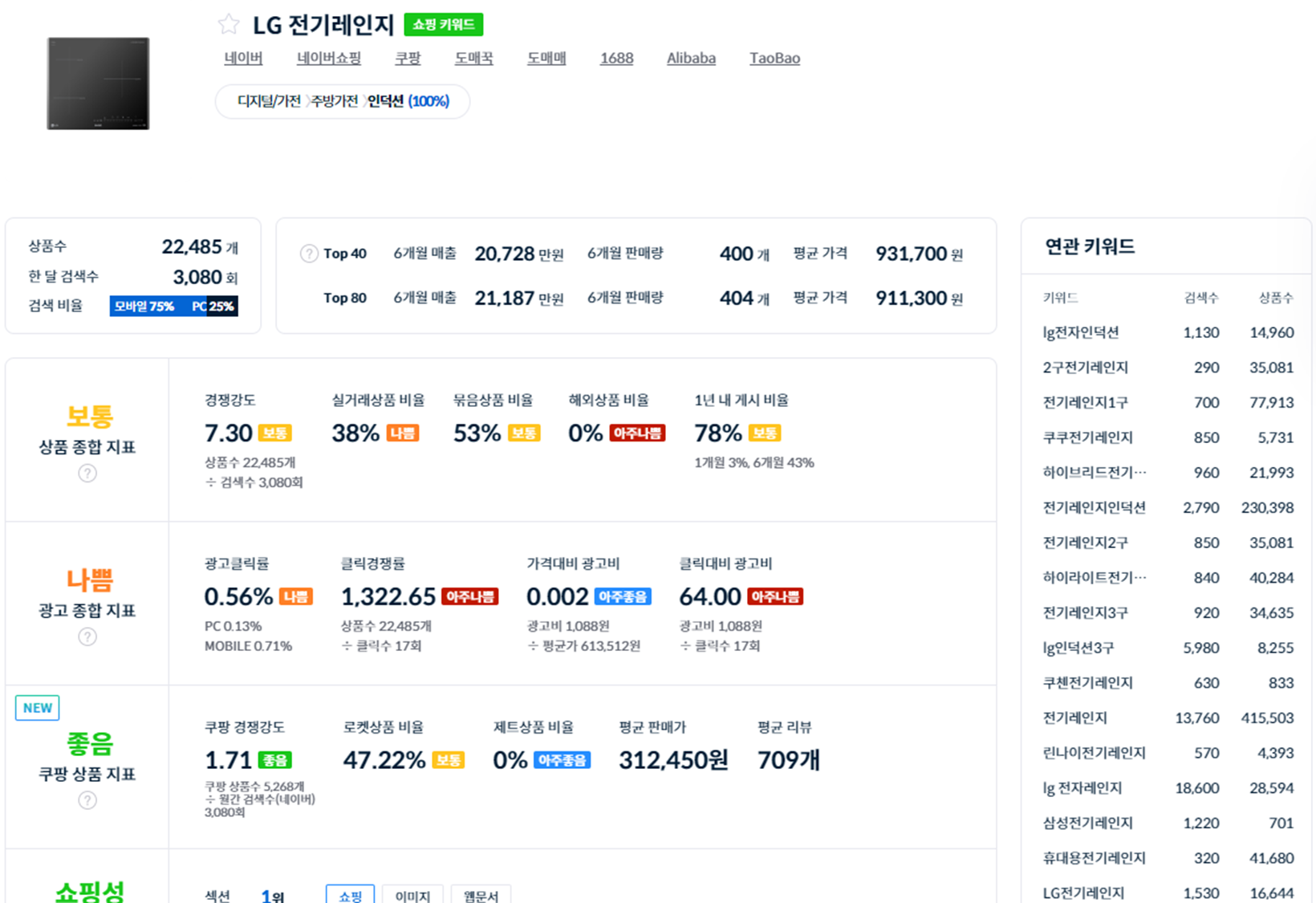The image size is (1316, 903).
Task: Click related keyword lg 전자레인지
Action: coord(1082,788)
